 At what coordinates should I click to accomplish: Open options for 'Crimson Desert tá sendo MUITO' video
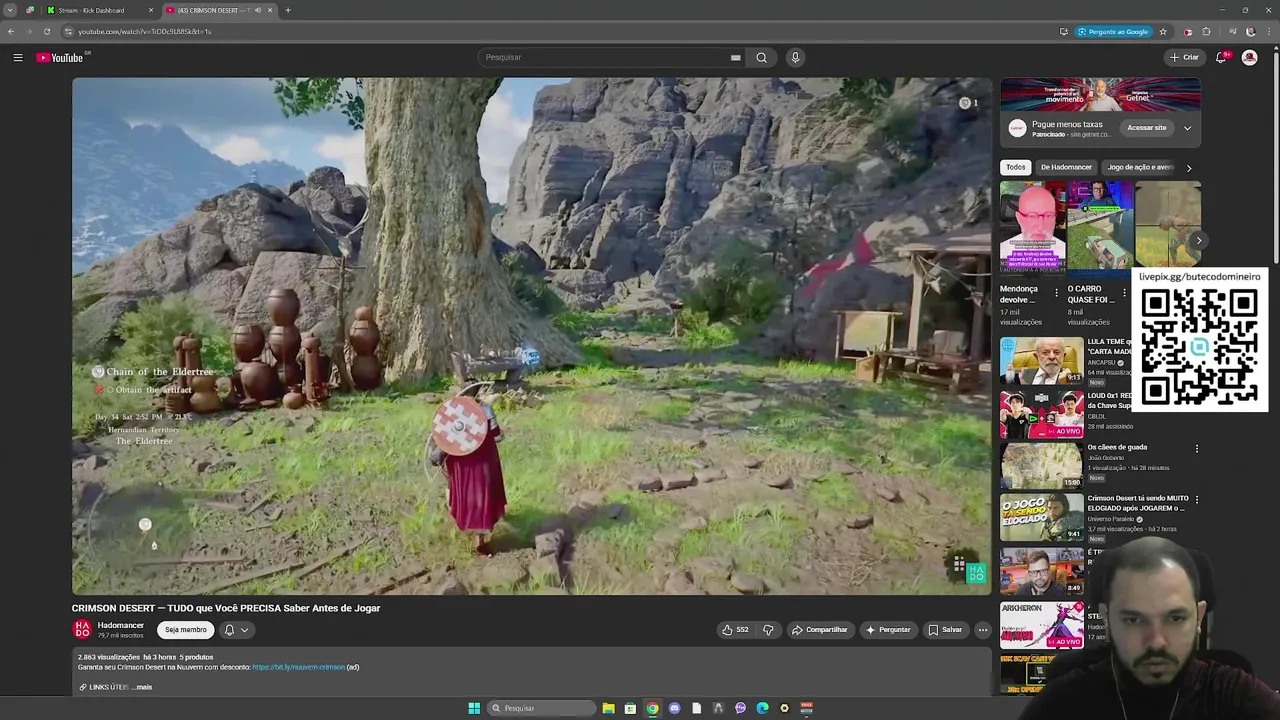coord(1197,499)
